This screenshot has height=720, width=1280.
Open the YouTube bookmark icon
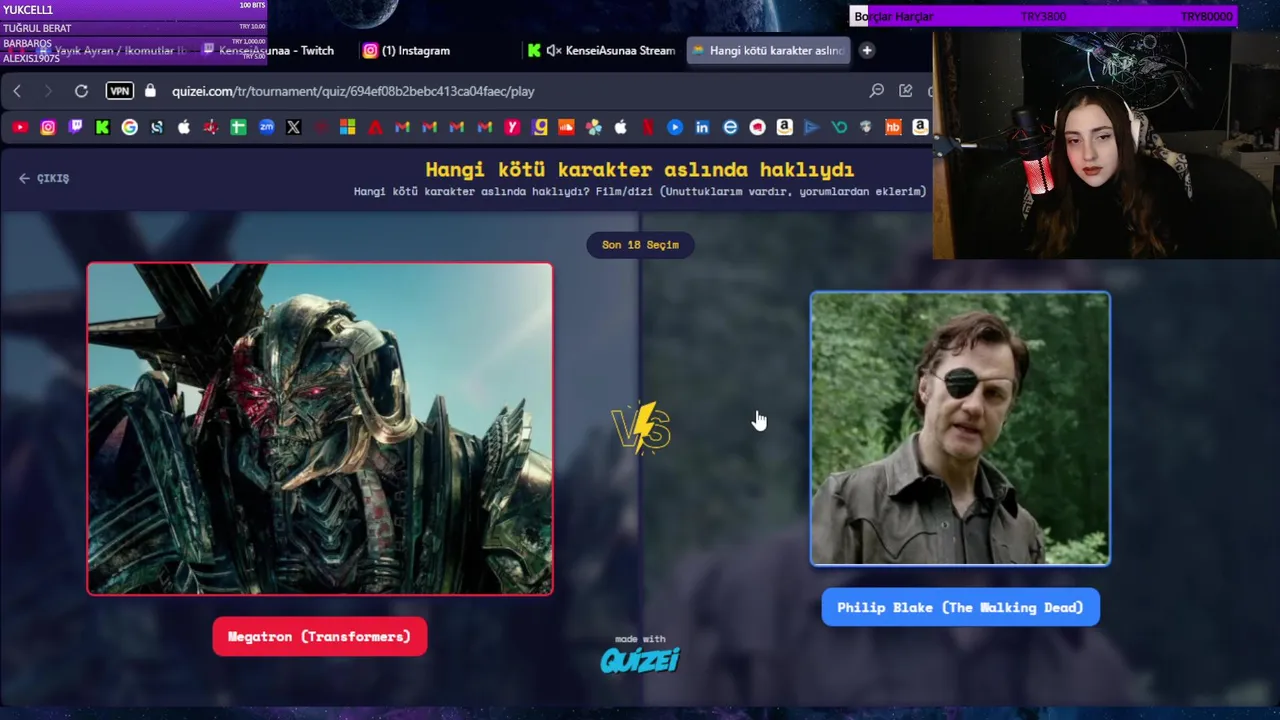(20, 127)
